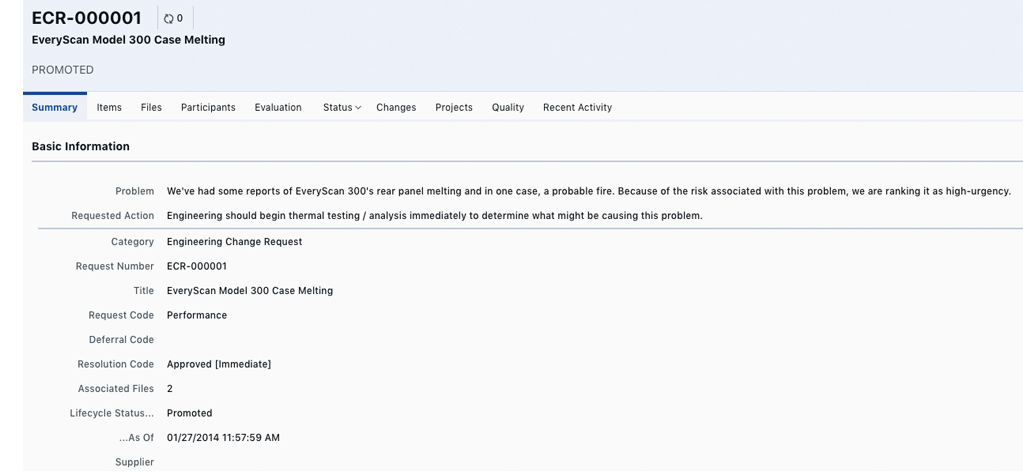The height and width of the screenshot is (473, 1023).
Task: Switch to the Projects tab
Action: tap(454, 108)
